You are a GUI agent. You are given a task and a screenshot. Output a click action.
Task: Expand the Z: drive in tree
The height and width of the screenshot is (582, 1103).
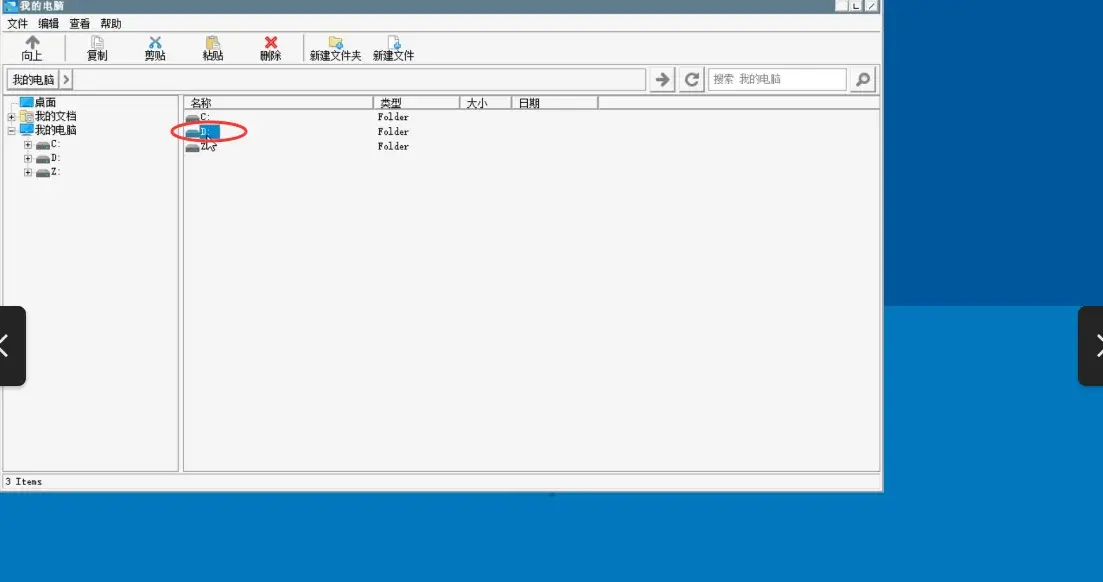(x=28, y=173)
